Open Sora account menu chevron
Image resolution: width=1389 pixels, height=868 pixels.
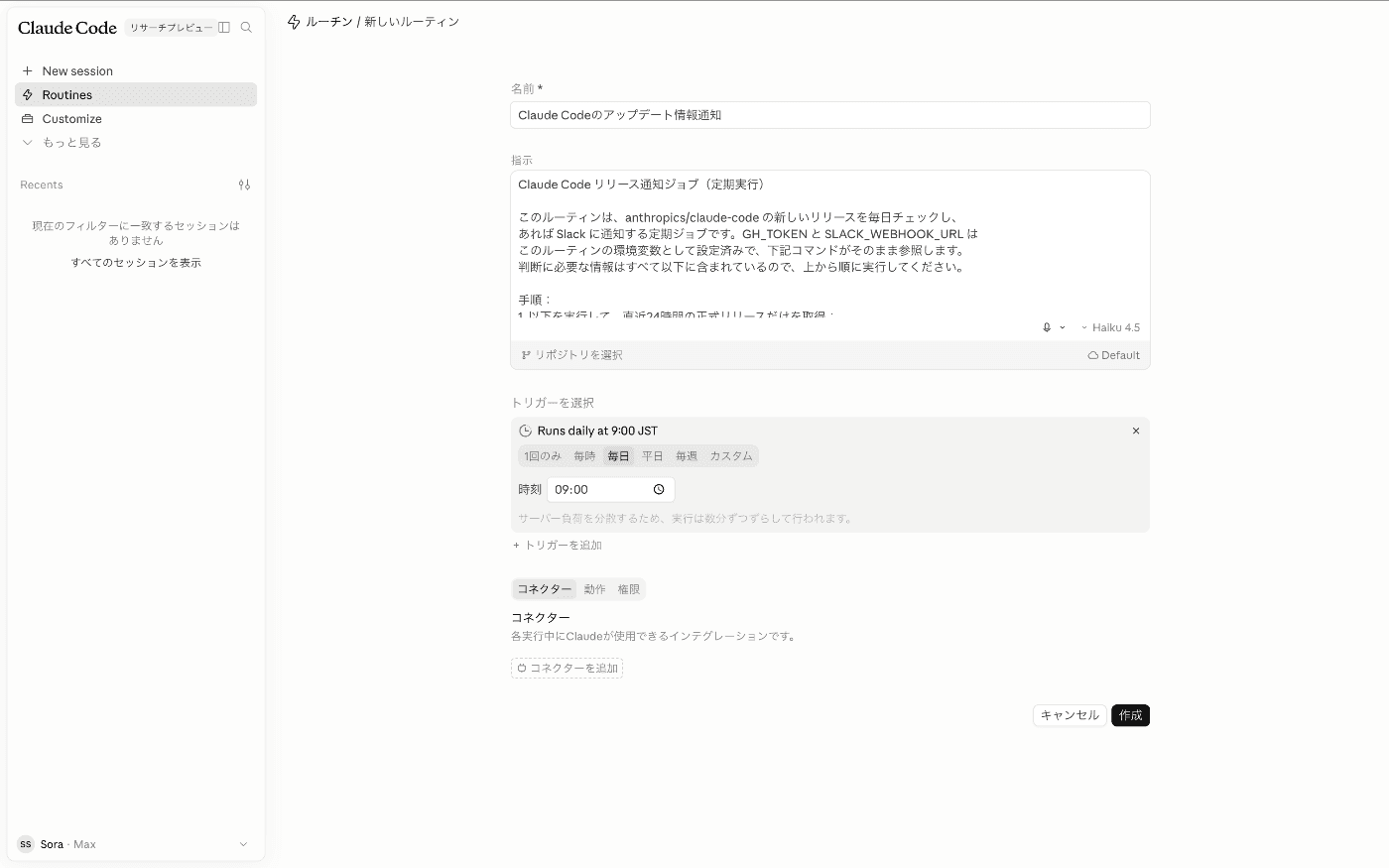[243, 844]
